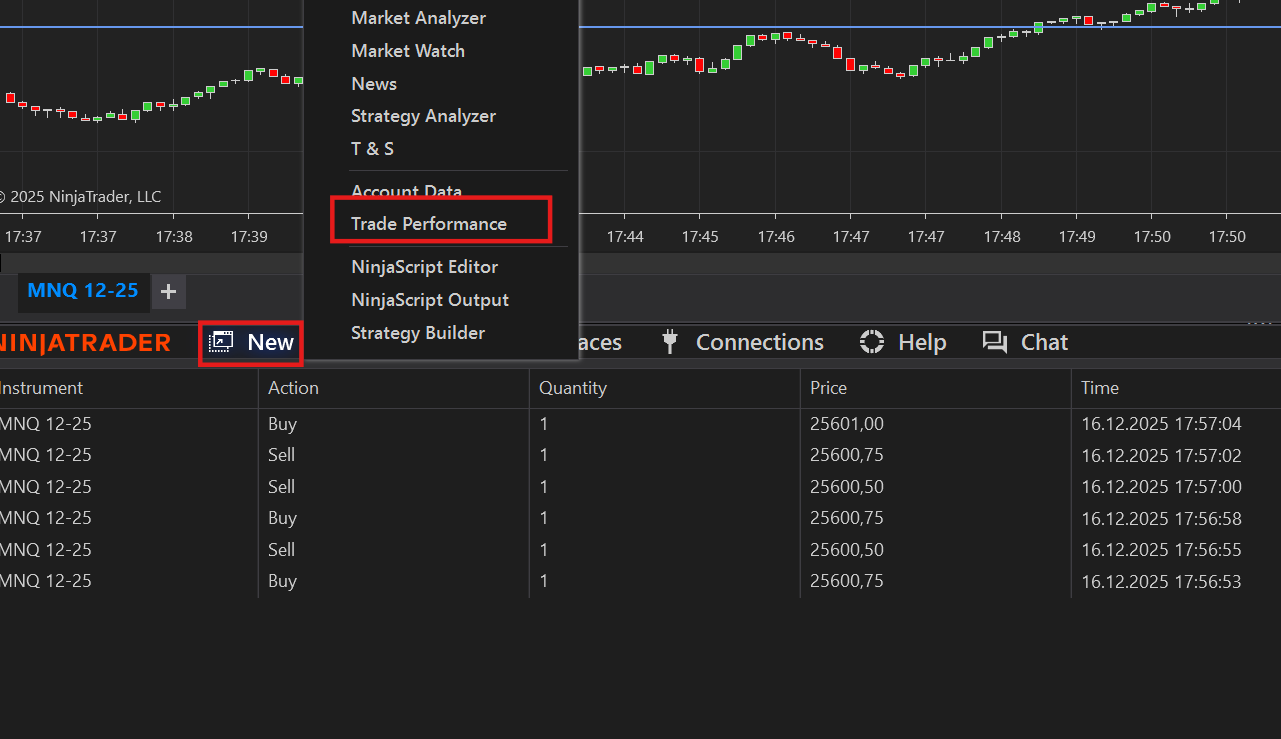Open the News window
This screenshot has height=739, width=1281.
tap(373, 83)
